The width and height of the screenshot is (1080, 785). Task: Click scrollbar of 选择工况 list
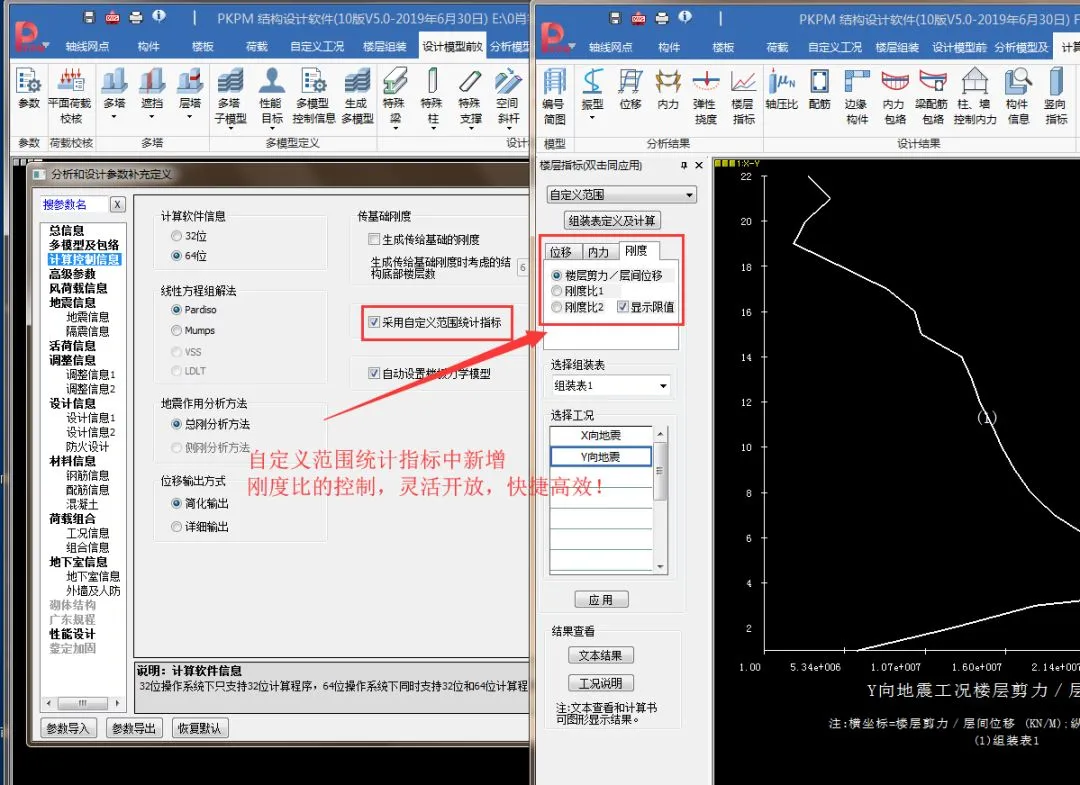pyautogui.click(x=660, y=499)
